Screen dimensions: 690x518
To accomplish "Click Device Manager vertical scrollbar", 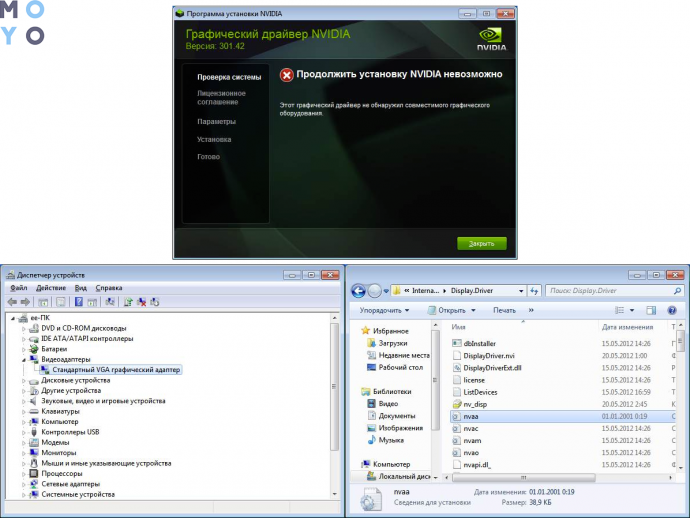I will point(334,387).
